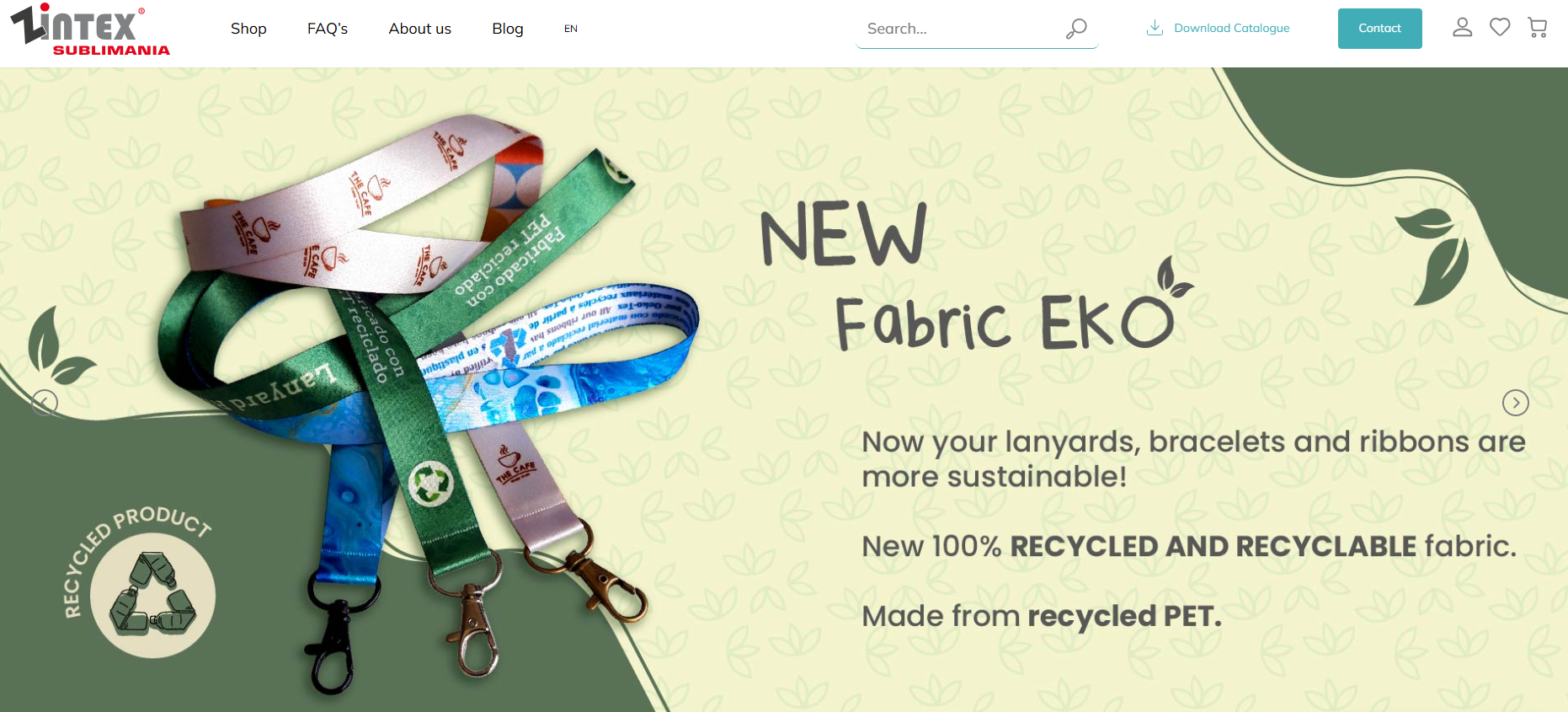Open the user account icon
The width and height of the screenshot is (1568, 712).
(x=1463, y=28)
